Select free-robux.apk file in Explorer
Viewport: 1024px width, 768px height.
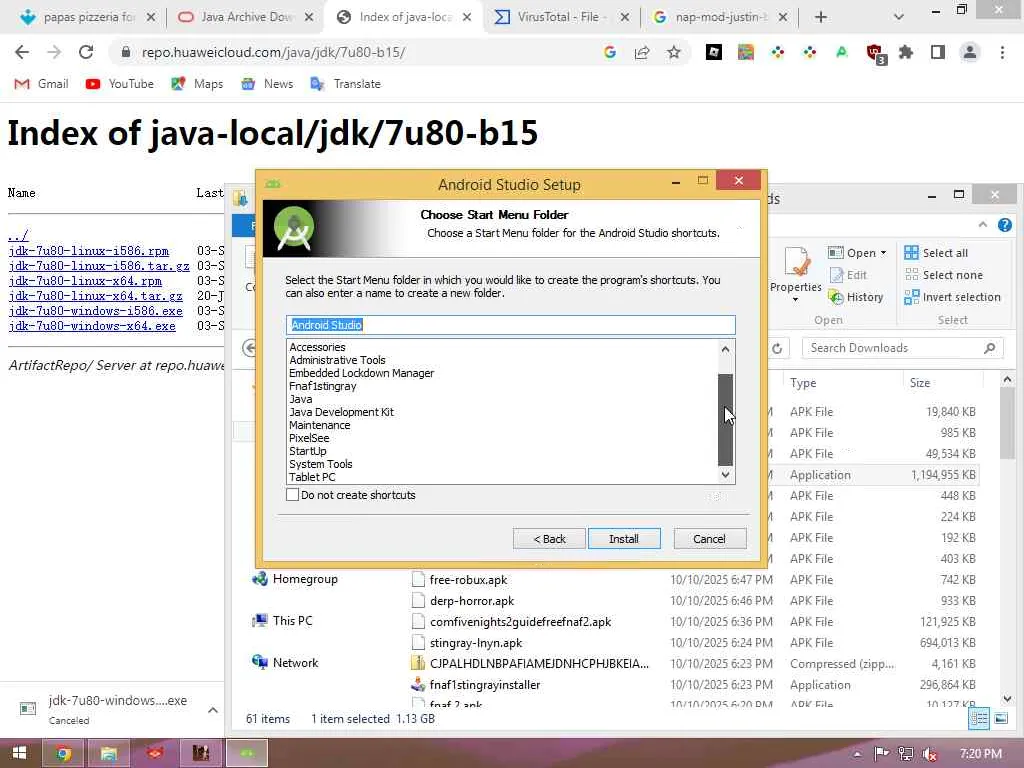click(x=468, y=580)
